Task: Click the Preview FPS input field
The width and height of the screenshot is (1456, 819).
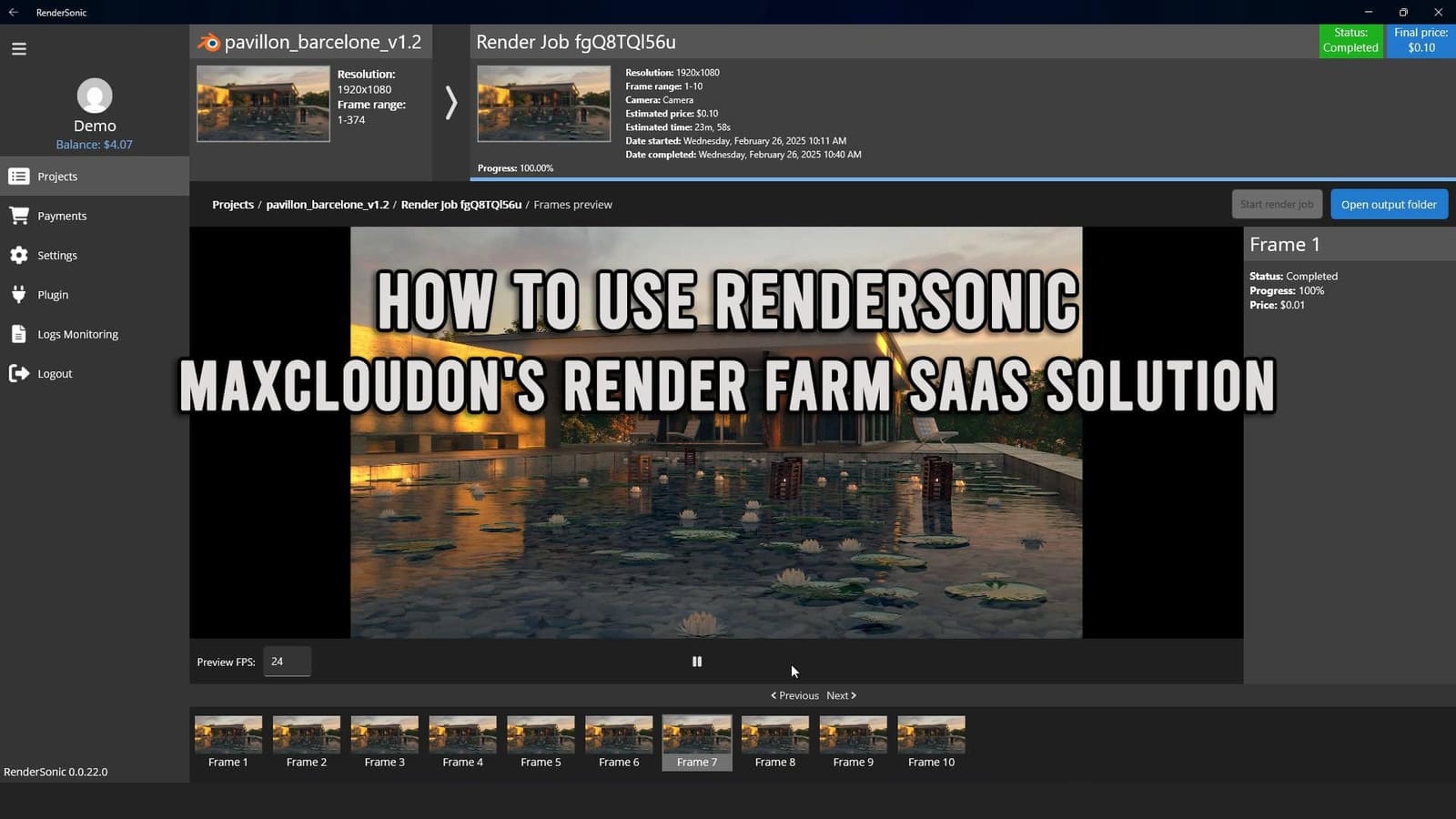Action: (x=288, y=662)
